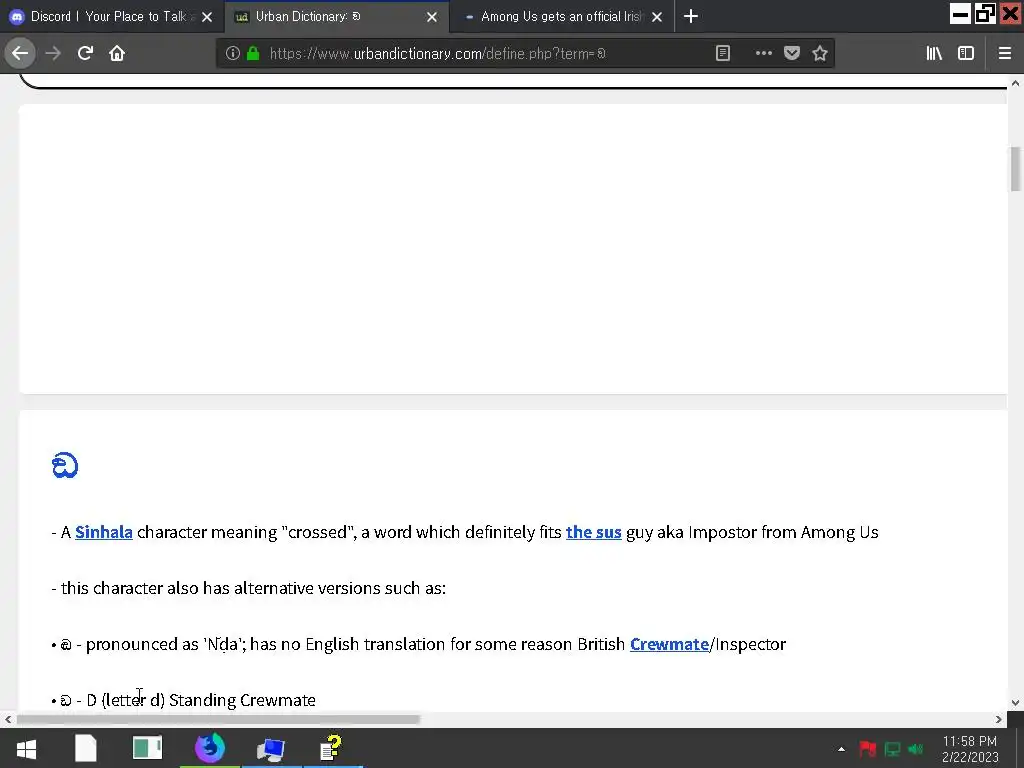Click text 'D (letter d) Standing Crewmate'
The width and height of the screenshot is (1024, 768).
point(201,701)
